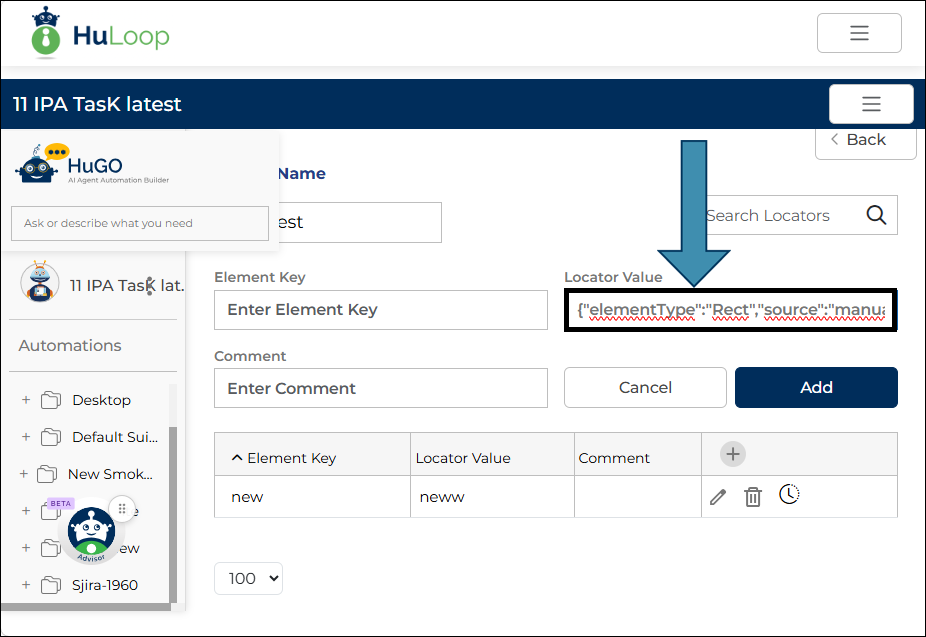Click the 11 IPA TasK latest title

pyautogui.click(x=97, y=104)
